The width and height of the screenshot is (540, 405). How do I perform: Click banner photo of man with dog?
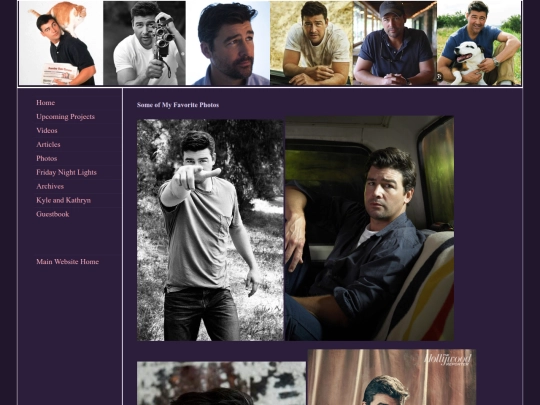pos(479,43)
